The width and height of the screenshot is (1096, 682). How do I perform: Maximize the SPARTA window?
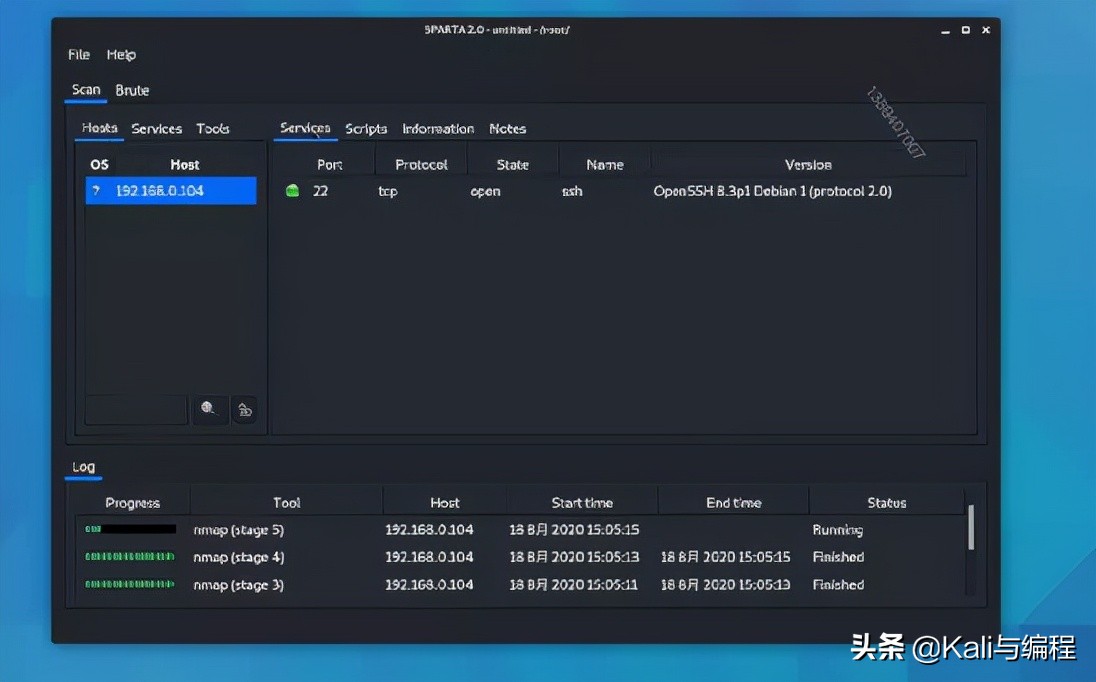click(x=965, y=30)
